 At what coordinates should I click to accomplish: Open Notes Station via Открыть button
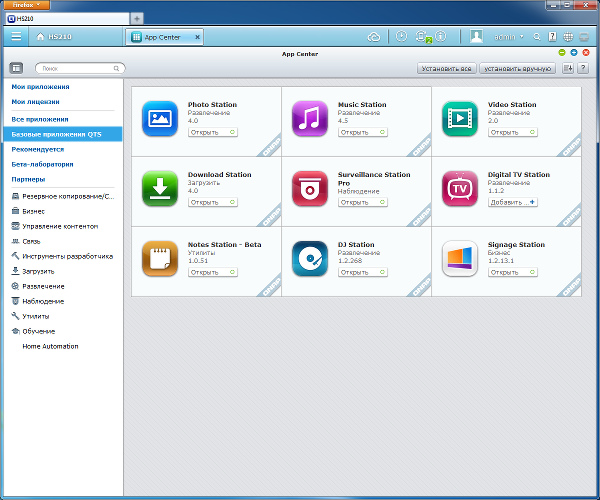point(213,272)
